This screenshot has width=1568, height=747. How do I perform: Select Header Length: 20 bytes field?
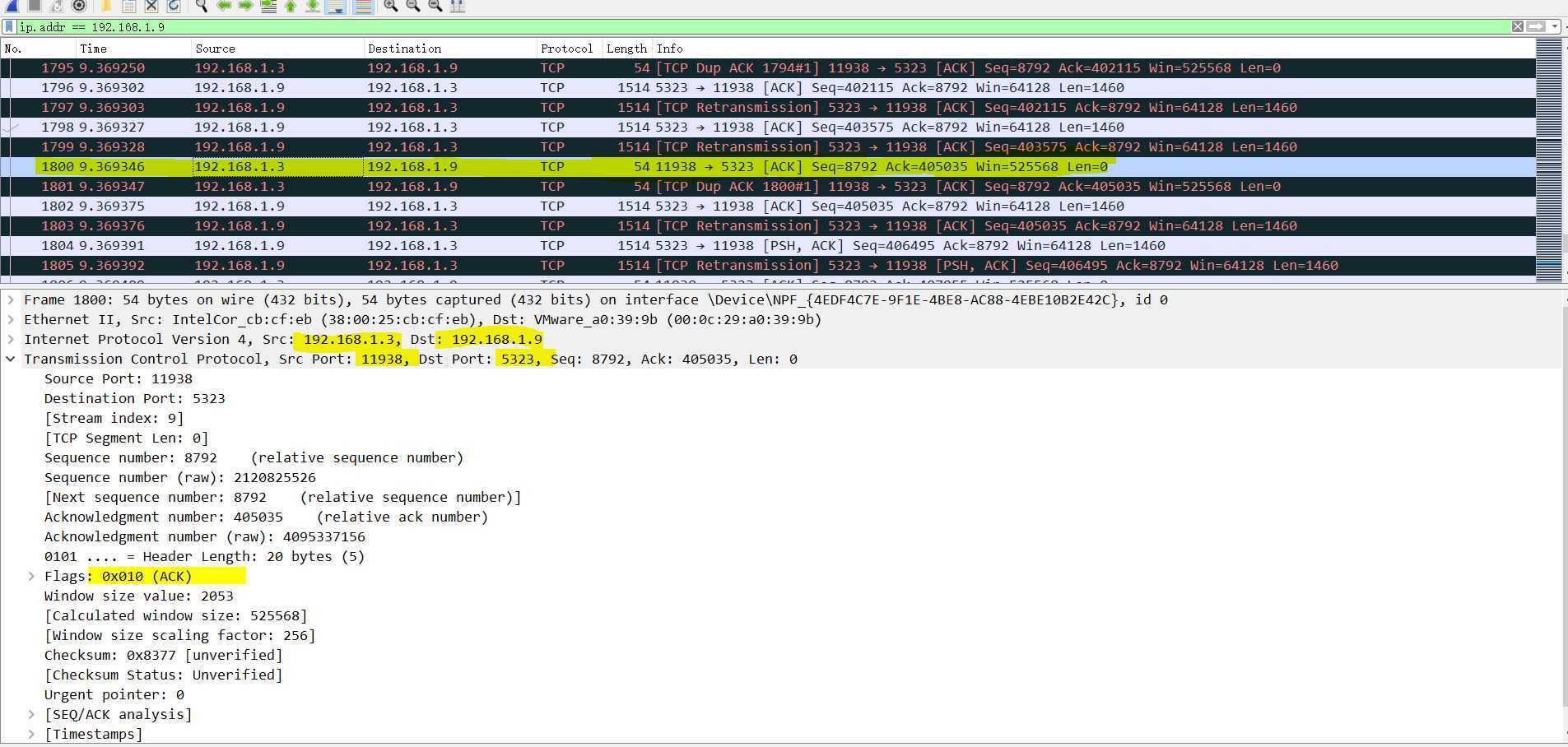204,556
